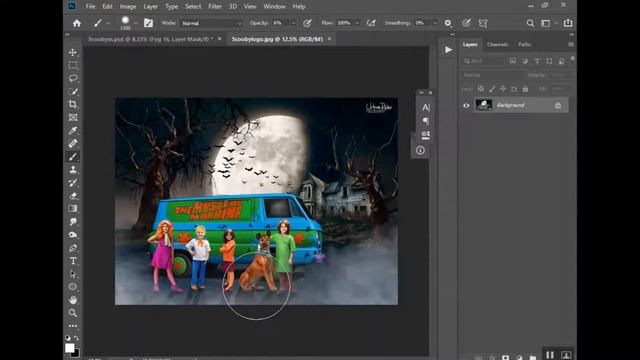This screenshot has width=640, height=360.
Task: Toggle symmetry paint options
Action: pyautogui.click(x=483, y=23)
